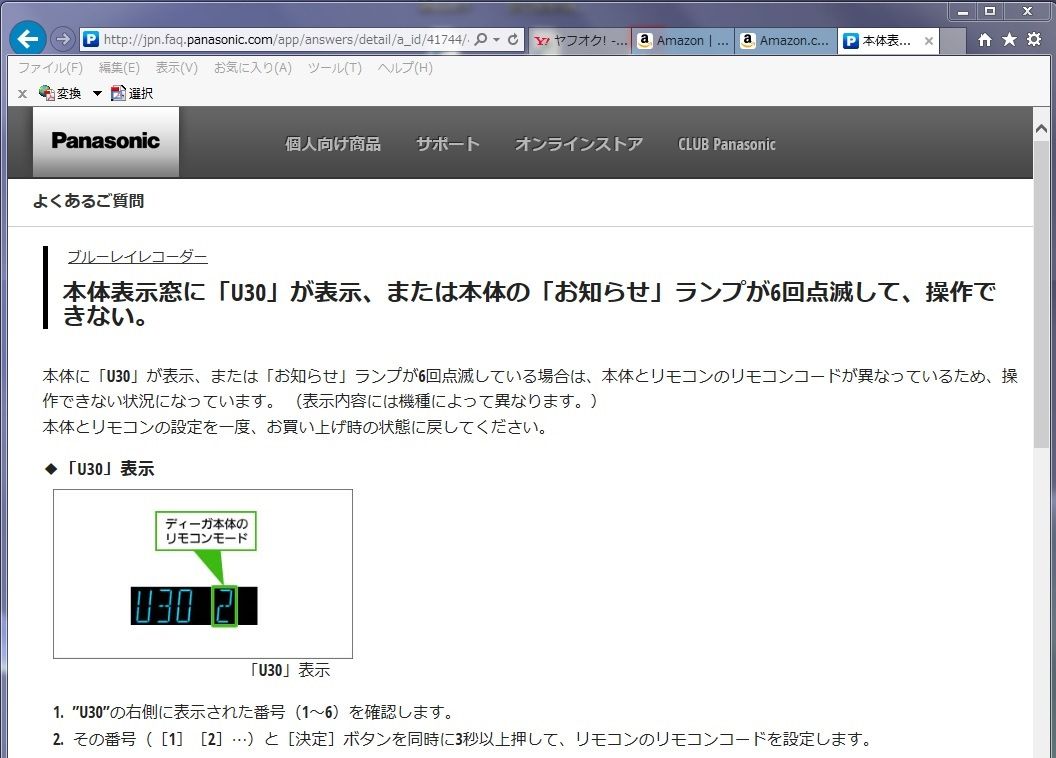Expand the 変換 dropdown arrow
Image resolution: width=1056 pixels, height=758 pixels.
point(97,94)
